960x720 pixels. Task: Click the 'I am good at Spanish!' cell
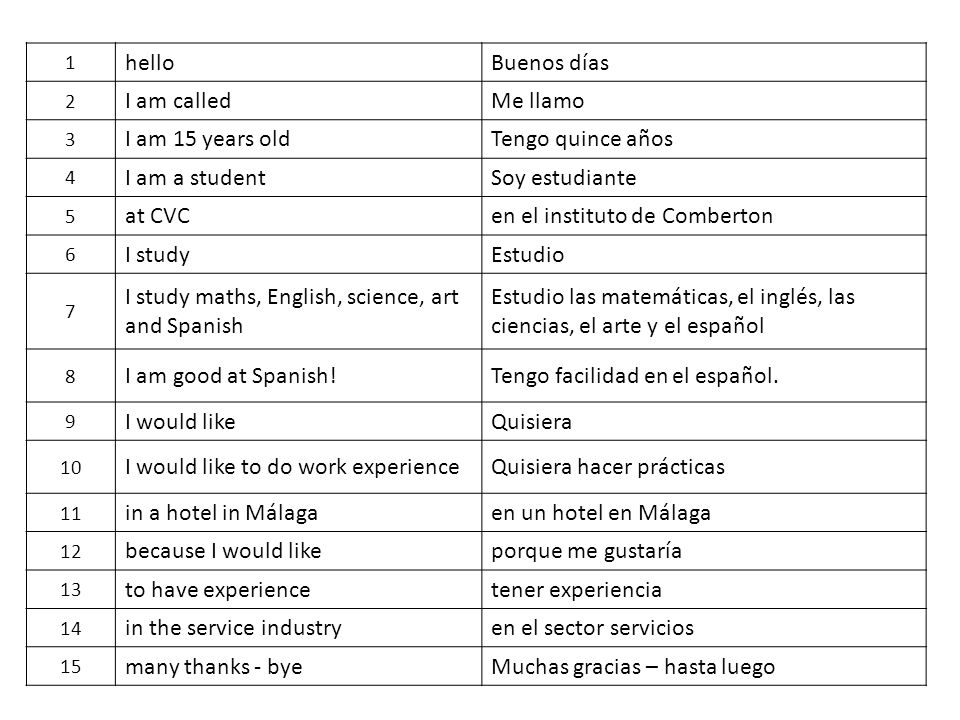click(298, 375)
